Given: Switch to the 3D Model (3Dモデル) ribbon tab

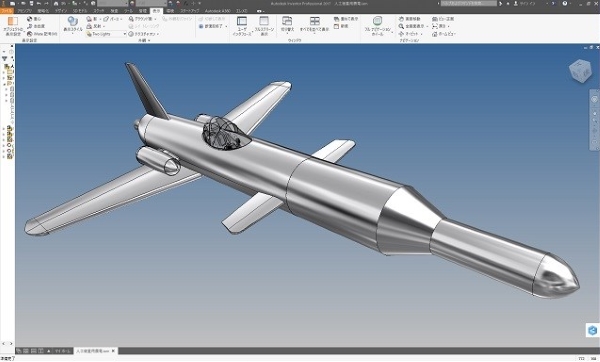Looking at the screenshot, I should 80,11.
